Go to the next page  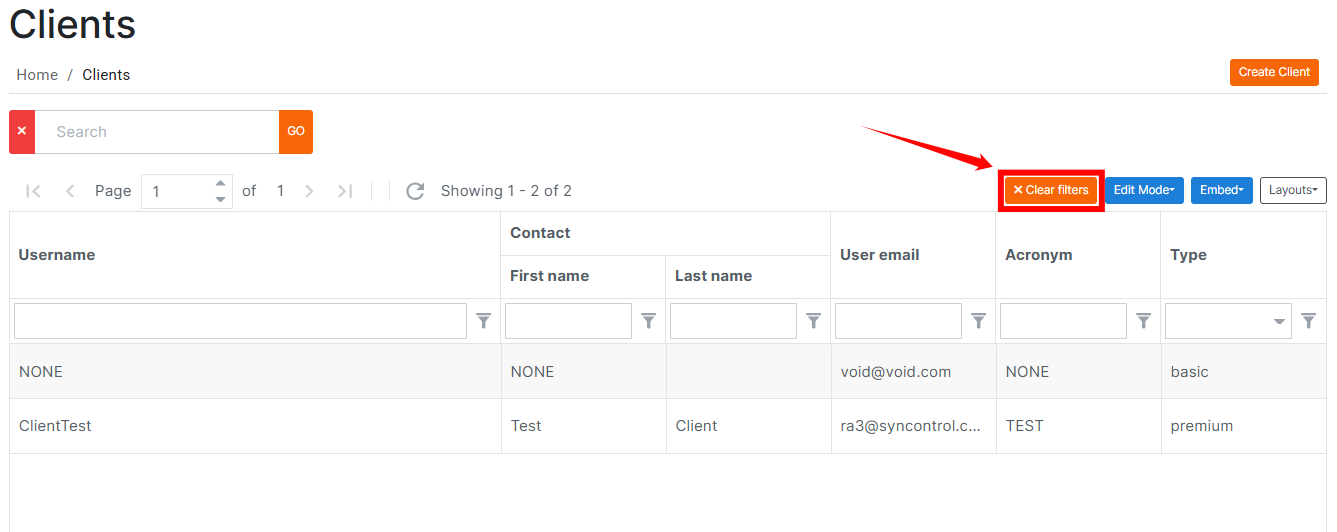[310, 191]
